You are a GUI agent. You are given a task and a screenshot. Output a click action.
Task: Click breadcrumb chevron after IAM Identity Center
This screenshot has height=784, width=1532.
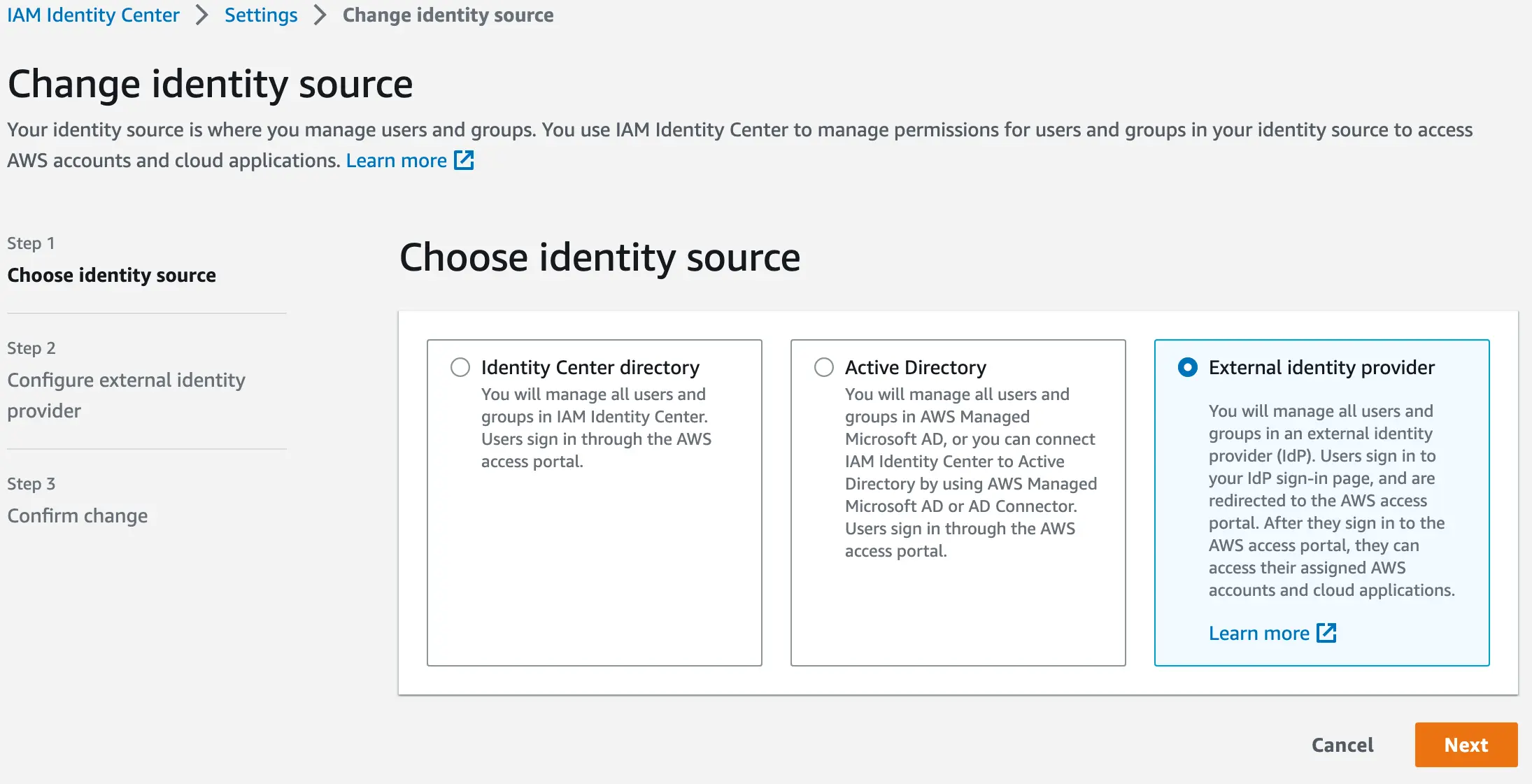click(202, 15)
